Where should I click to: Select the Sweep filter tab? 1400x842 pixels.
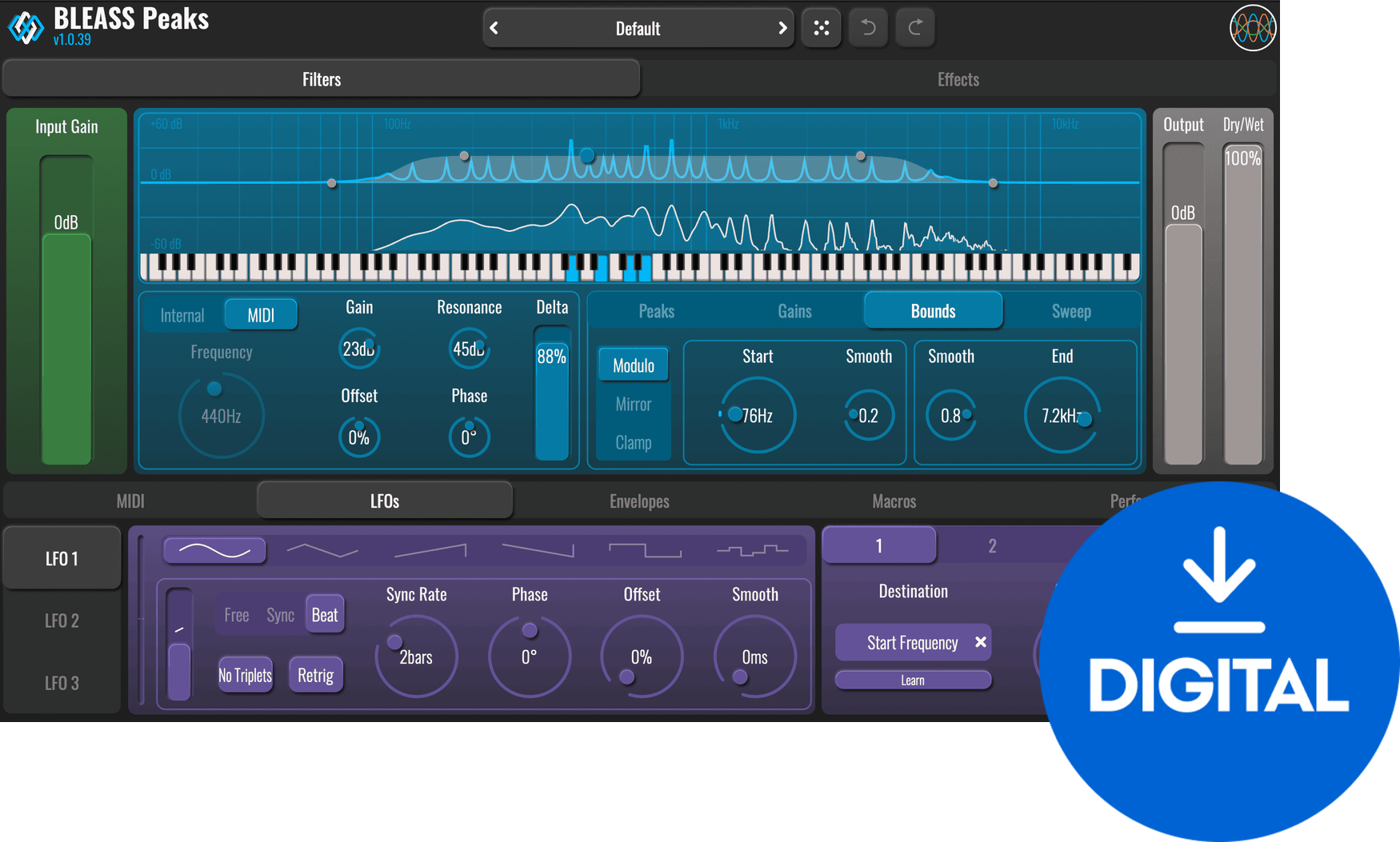point(1071,311)
